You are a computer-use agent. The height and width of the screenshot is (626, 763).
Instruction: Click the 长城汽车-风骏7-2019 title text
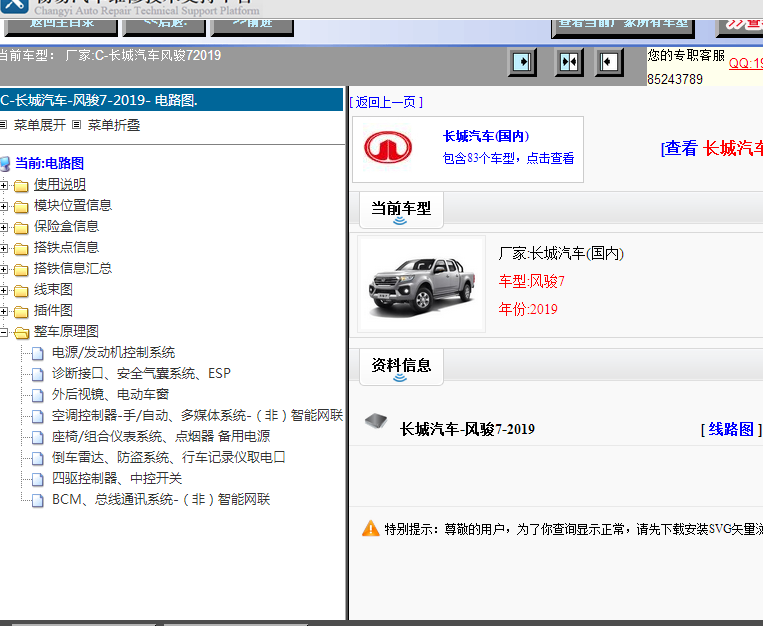pos(467,429)
